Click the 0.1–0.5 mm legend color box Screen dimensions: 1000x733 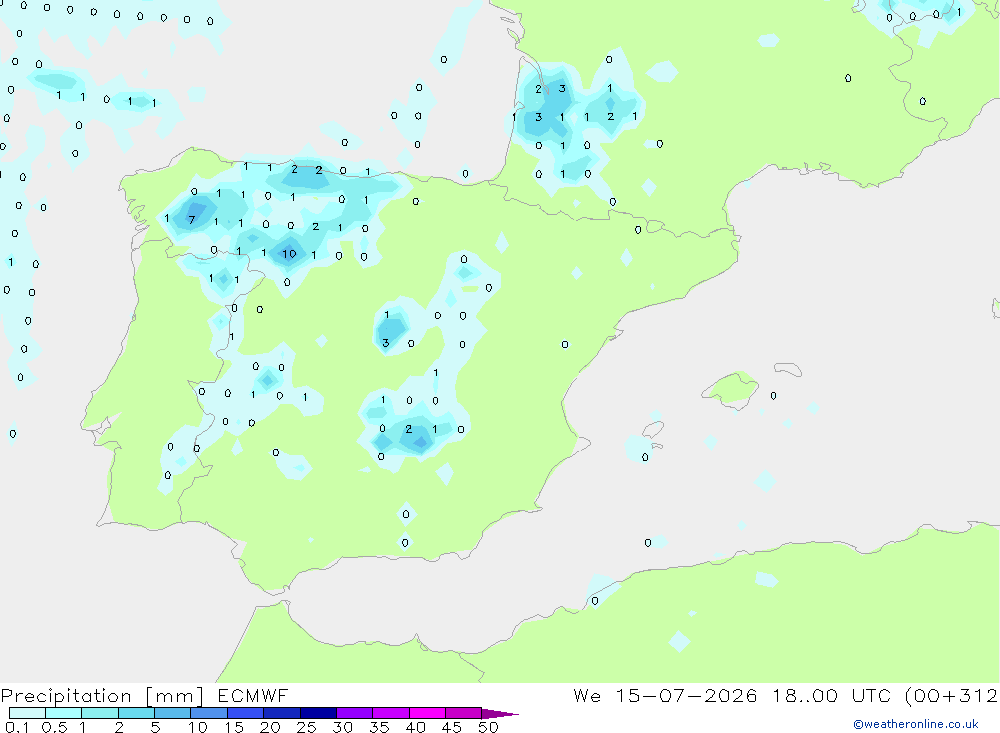point(27,713)
